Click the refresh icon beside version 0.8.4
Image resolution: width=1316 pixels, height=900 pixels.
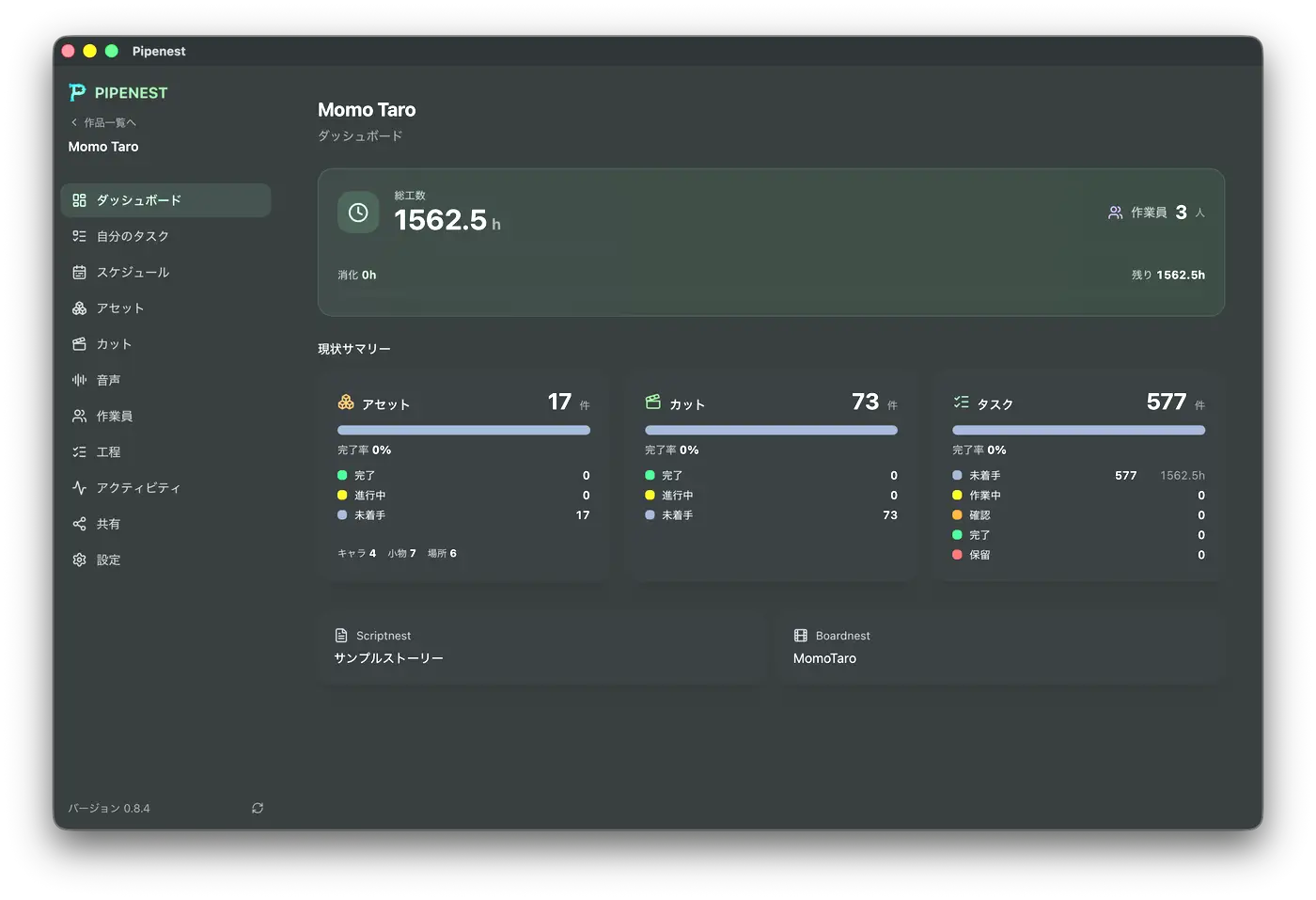(x=258, y=808)
